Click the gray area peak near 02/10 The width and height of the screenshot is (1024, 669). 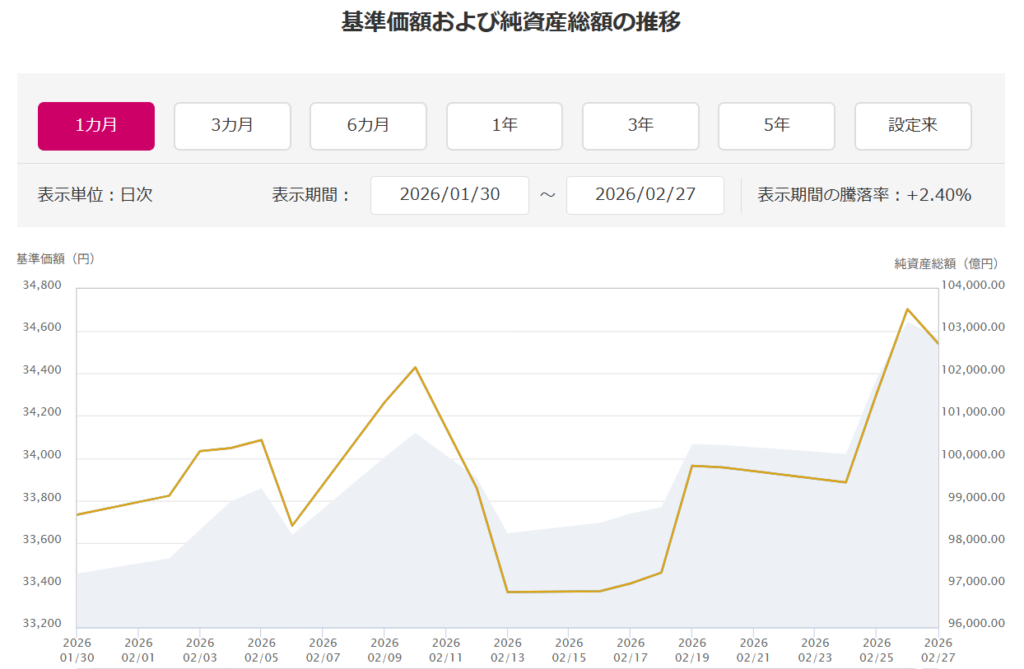click(x=415, y=433)
